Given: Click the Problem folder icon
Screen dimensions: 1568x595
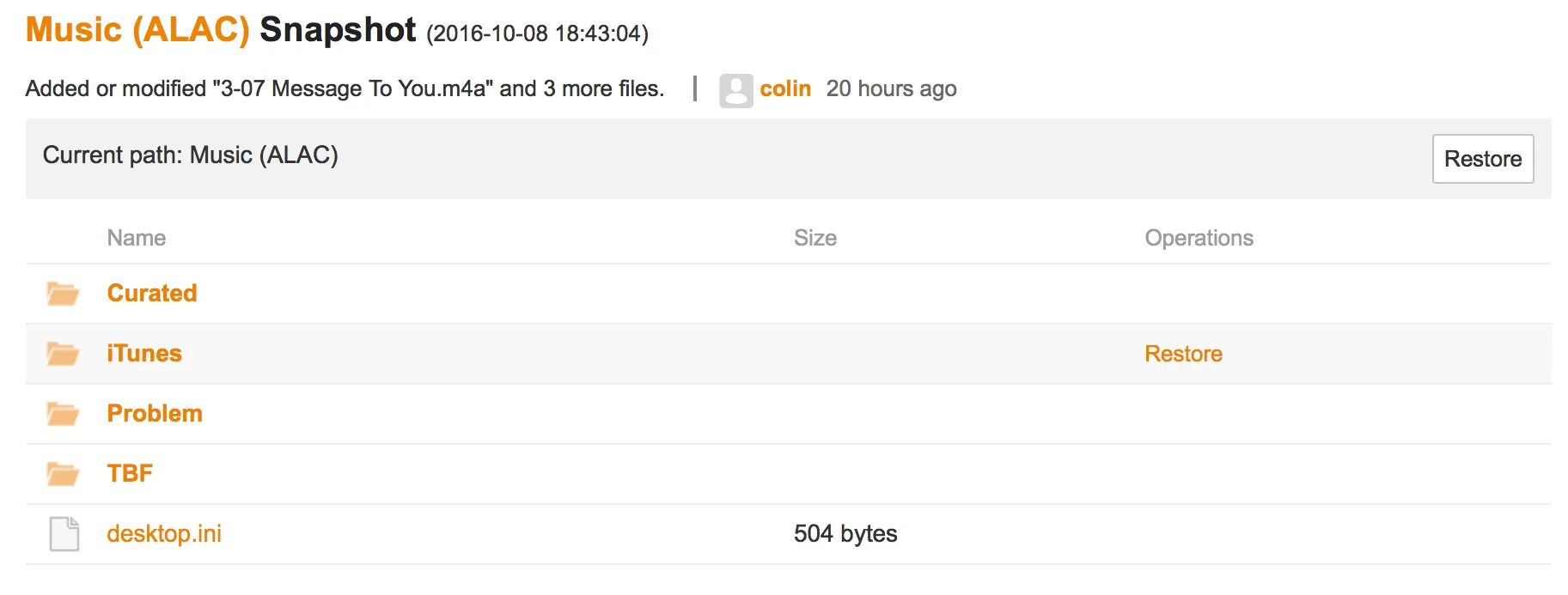Looking at the screenshot, I should [x=63, y=414].
